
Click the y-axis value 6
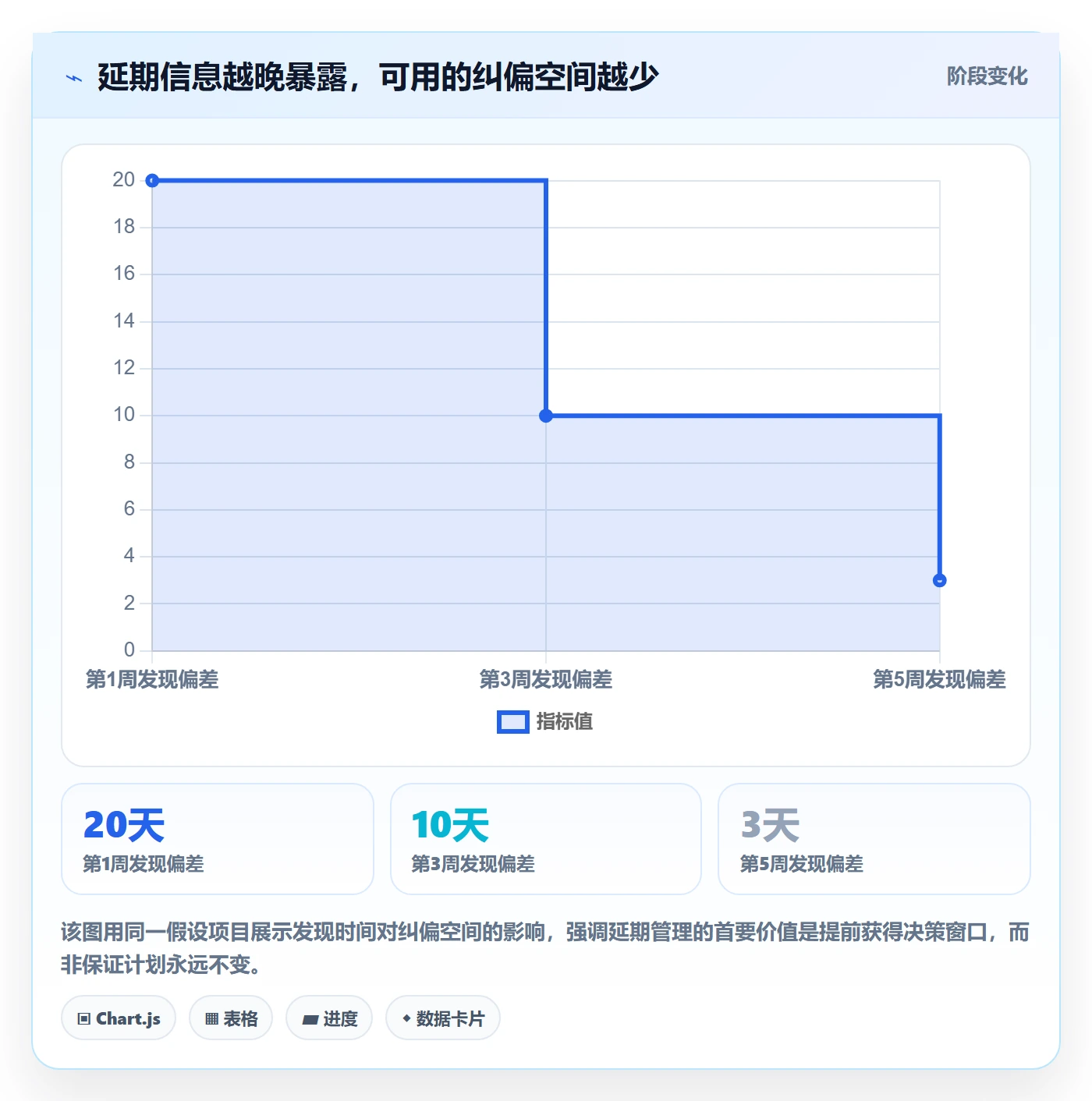click(129, 509)
